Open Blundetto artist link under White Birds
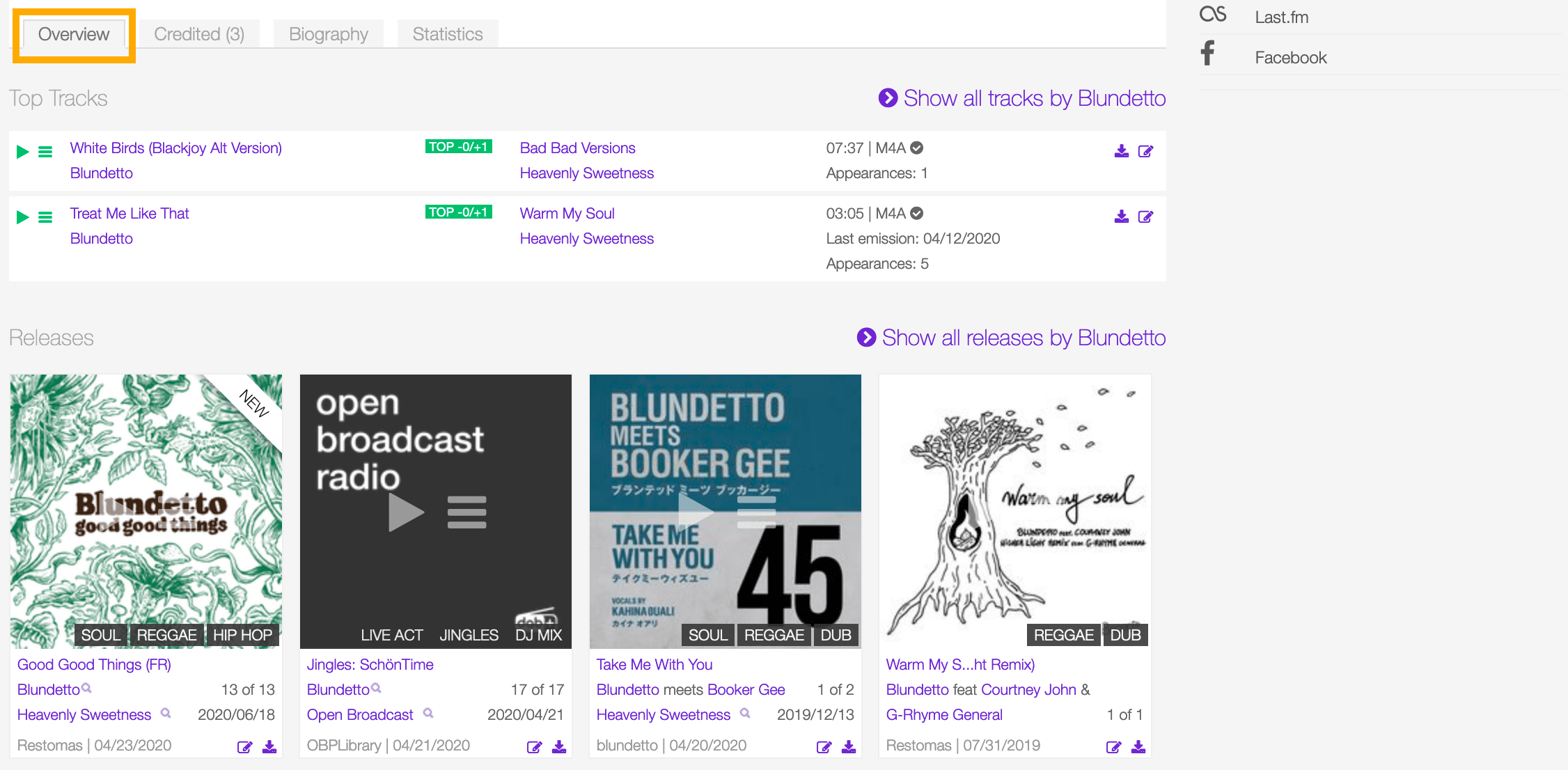Screen dimensions: 1568x770 [102, 173]
